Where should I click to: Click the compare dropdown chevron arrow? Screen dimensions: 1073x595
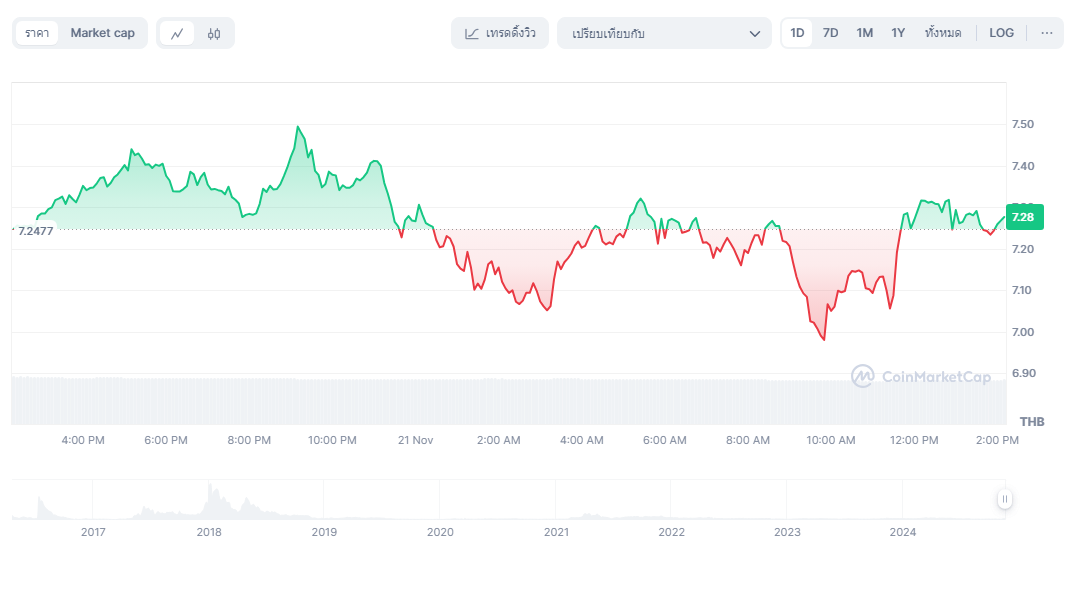(755, 33)
